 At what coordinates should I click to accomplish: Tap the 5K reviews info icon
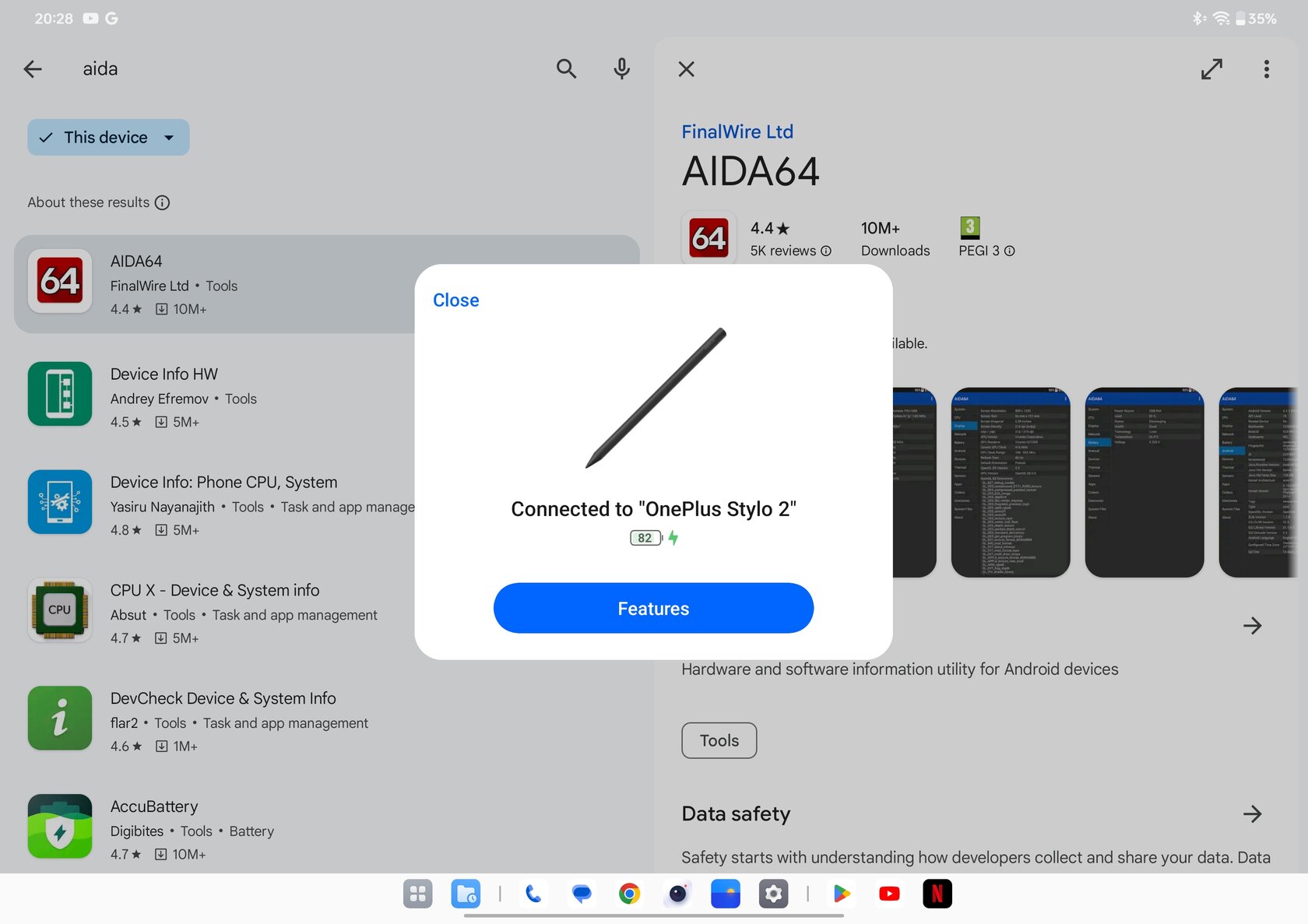point(826,251)
